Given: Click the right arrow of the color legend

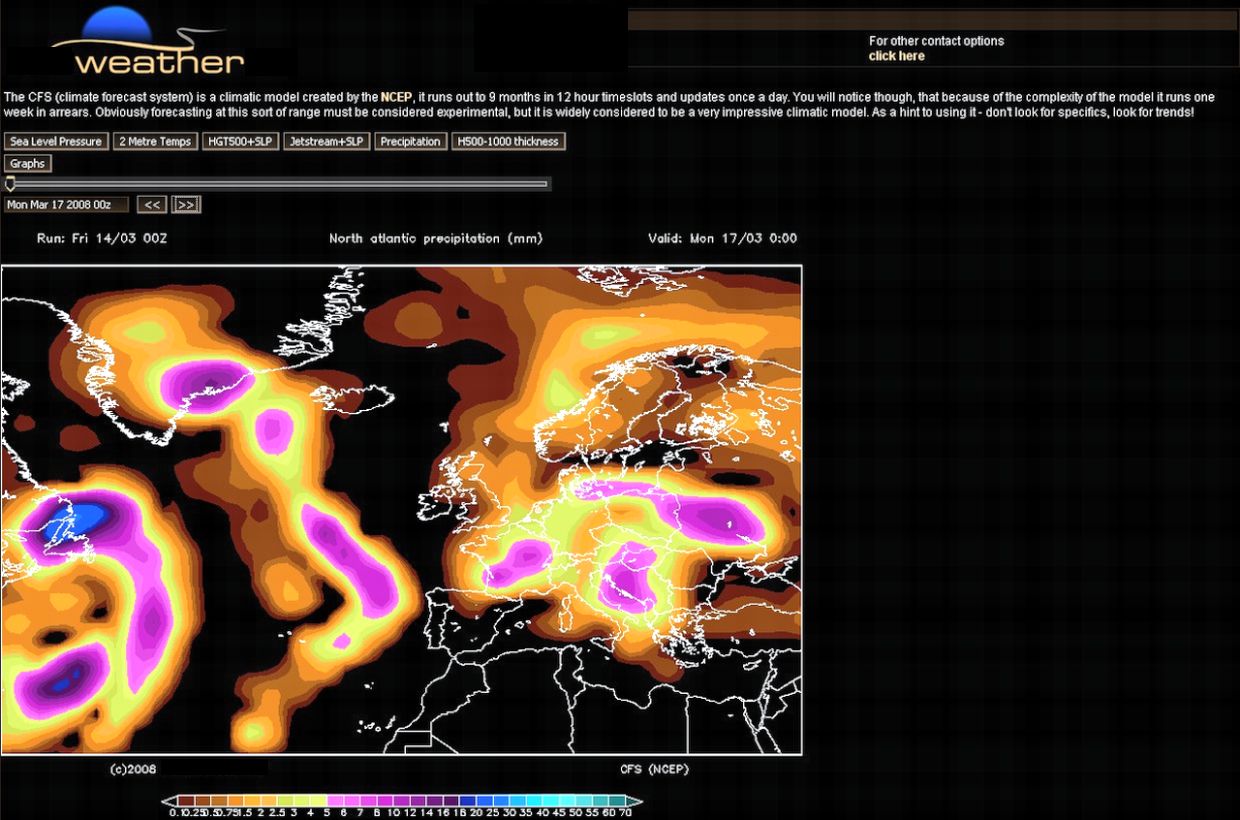Looking at the screenshot, I should tap(634, 801).
